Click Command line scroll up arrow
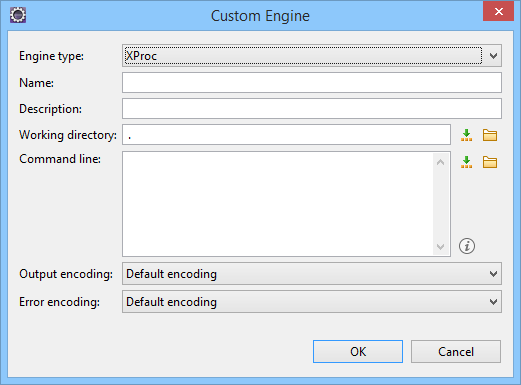Viewport: 521px width, 385px height. [x=440, y=162]
